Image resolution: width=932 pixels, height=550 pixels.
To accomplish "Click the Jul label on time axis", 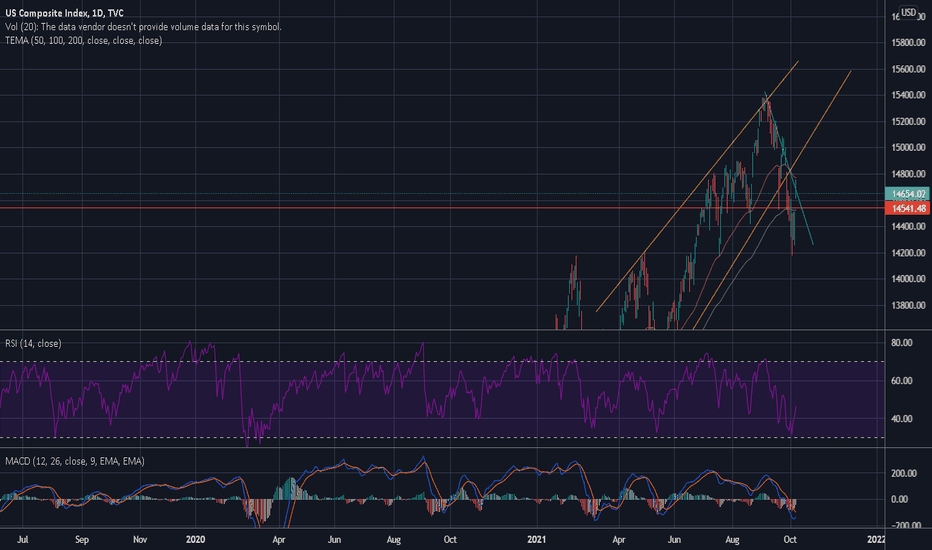I will [x=23, y=540].
